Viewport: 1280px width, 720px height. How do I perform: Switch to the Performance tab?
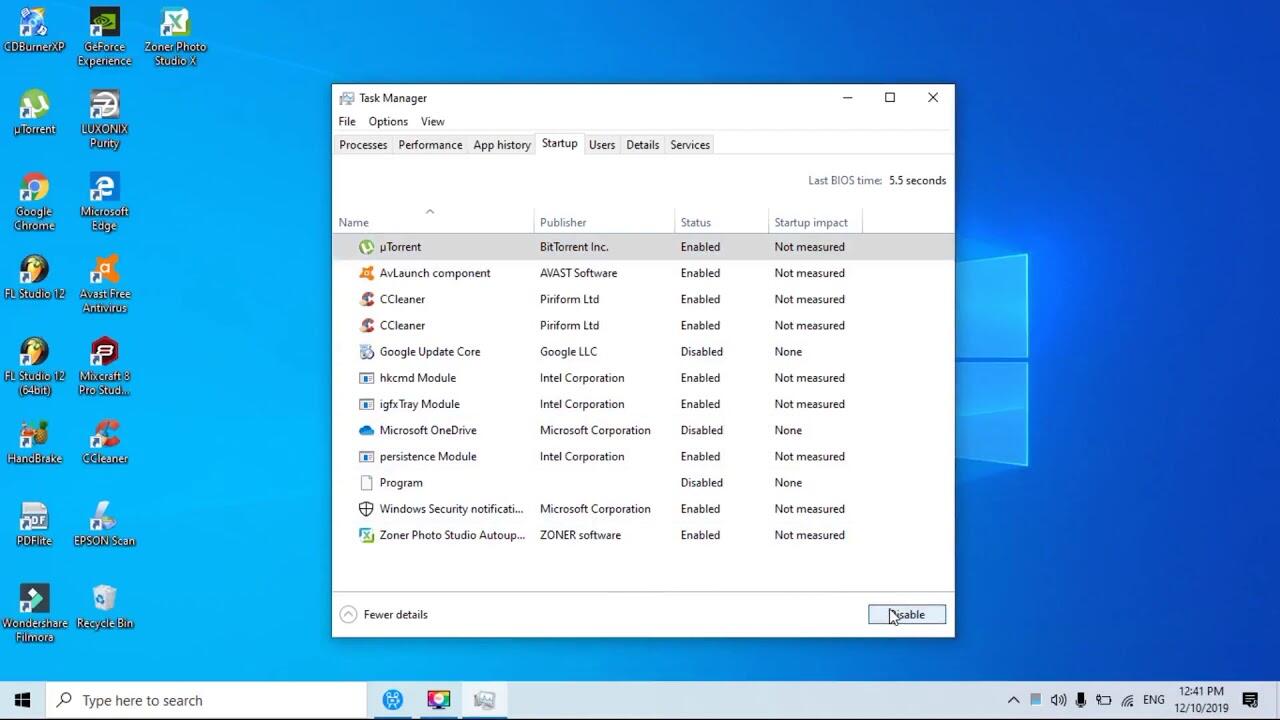pyautogui.click(x=430, y=145)
